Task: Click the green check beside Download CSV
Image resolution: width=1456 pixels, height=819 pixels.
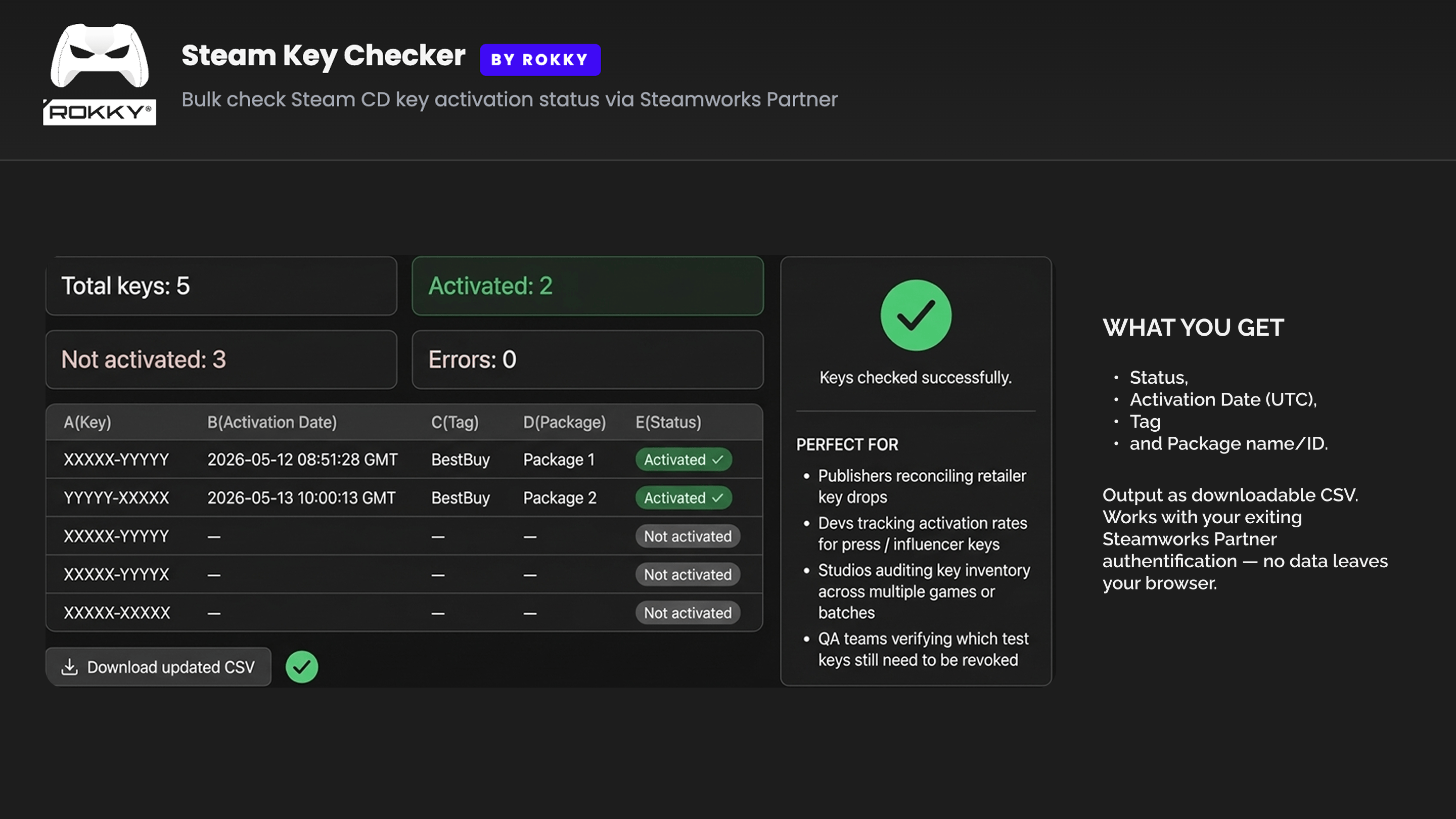Action: [x=302, y=666]
